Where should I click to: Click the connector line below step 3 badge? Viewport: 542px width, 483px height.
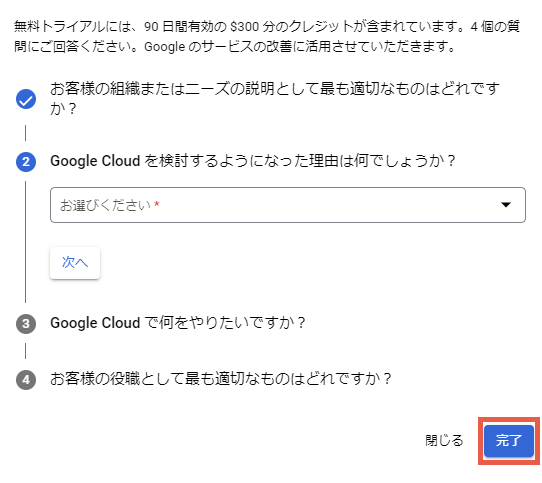click(x=26, y=351)
